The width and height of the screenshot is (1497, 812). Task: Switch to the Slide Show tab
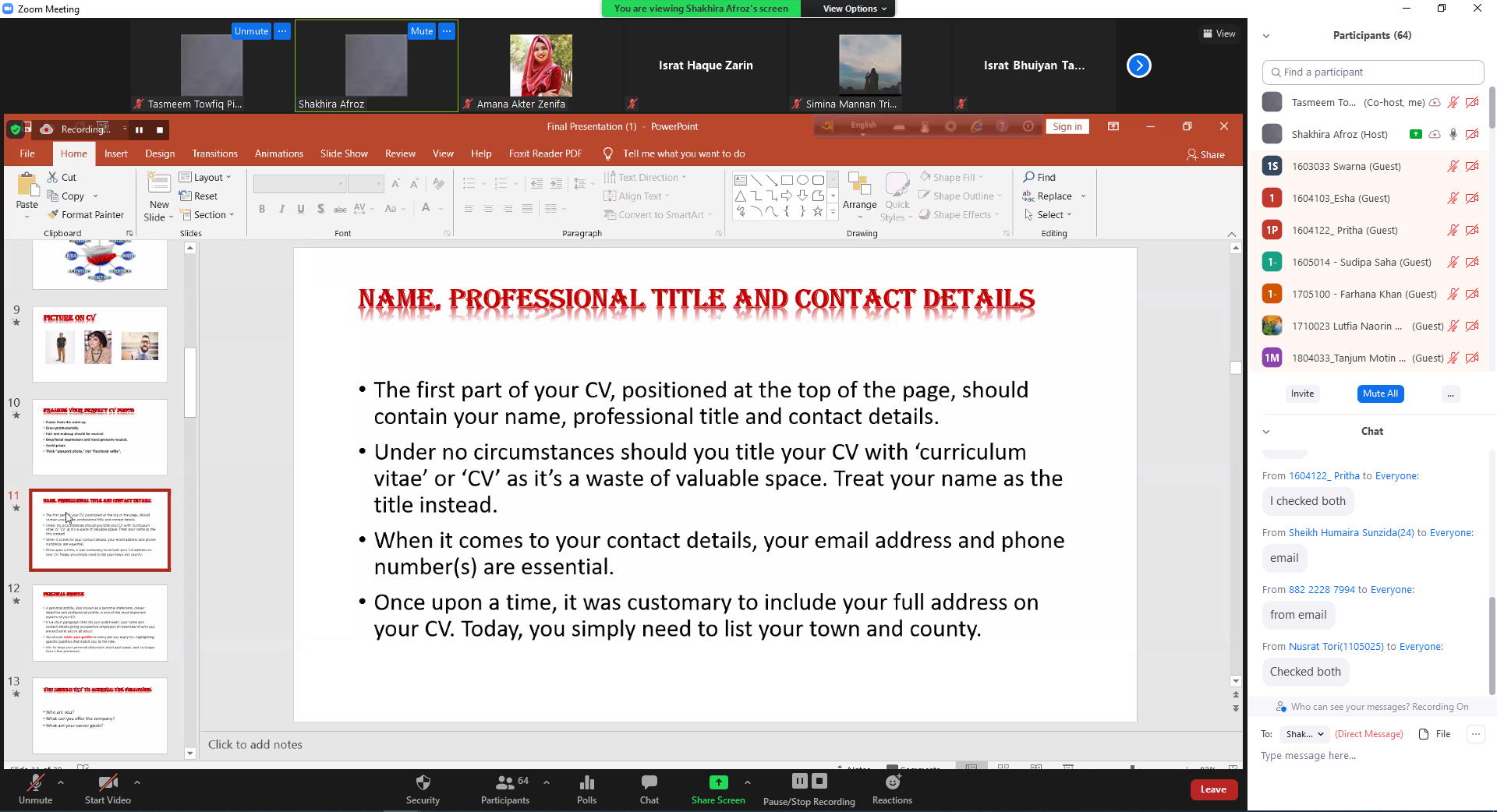pos(344,154)
